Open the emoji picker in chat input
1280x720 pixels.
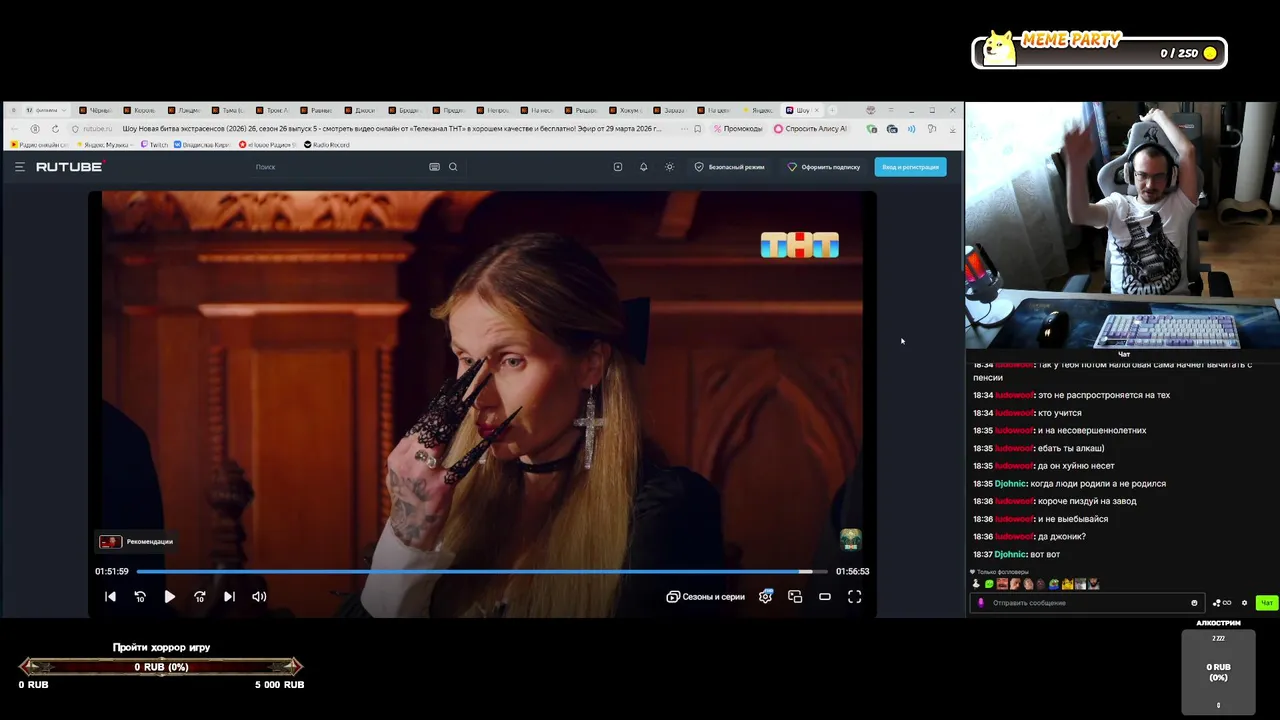click(x=1194, y=603)
